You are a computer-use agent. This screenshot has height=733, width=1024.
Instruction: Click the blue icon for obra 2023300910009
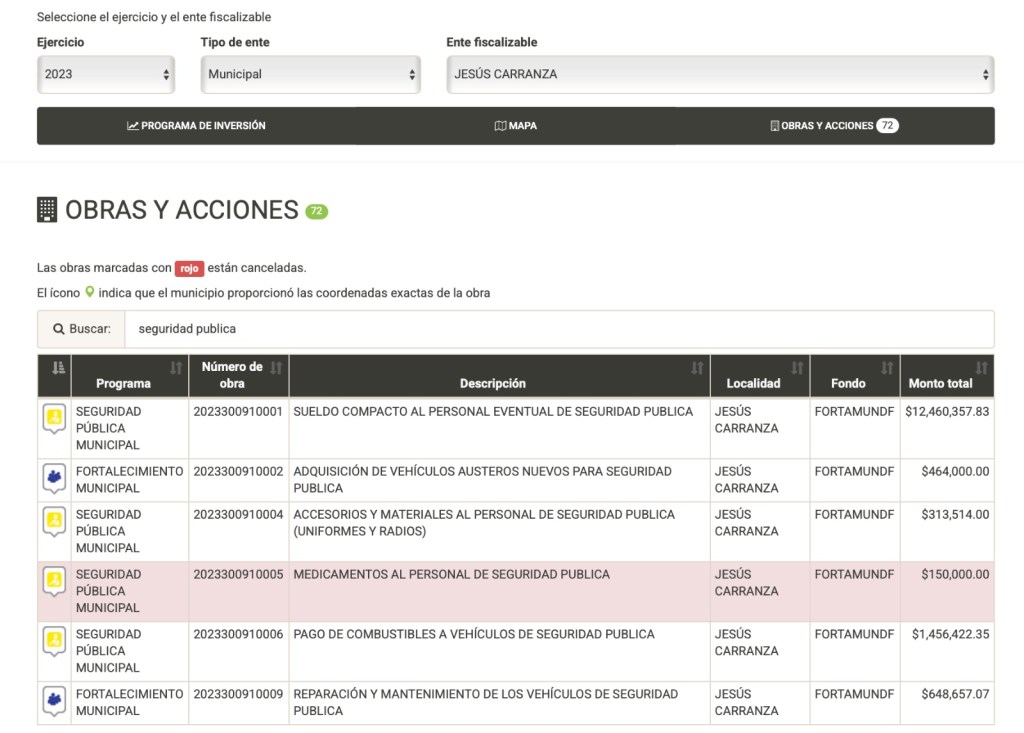(x=54, y=700)
